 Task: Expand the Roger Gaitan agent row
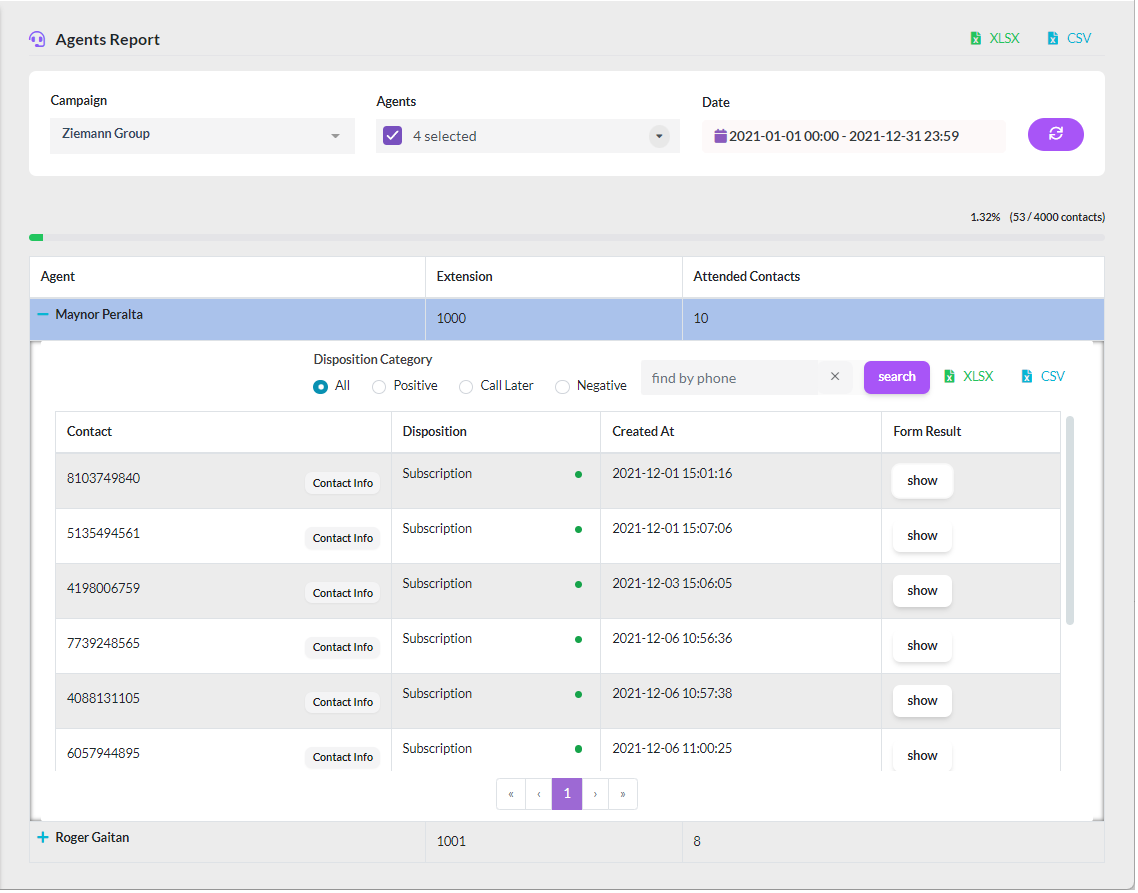(x=43, y=838)
